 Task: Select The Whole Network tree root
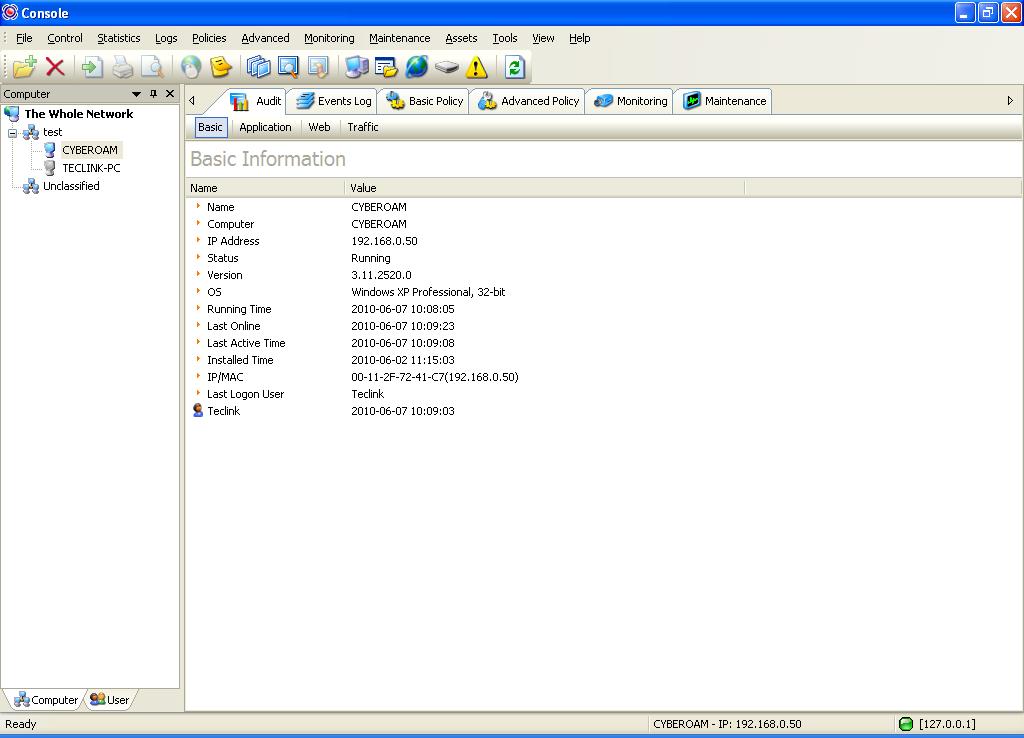(78, 114)
